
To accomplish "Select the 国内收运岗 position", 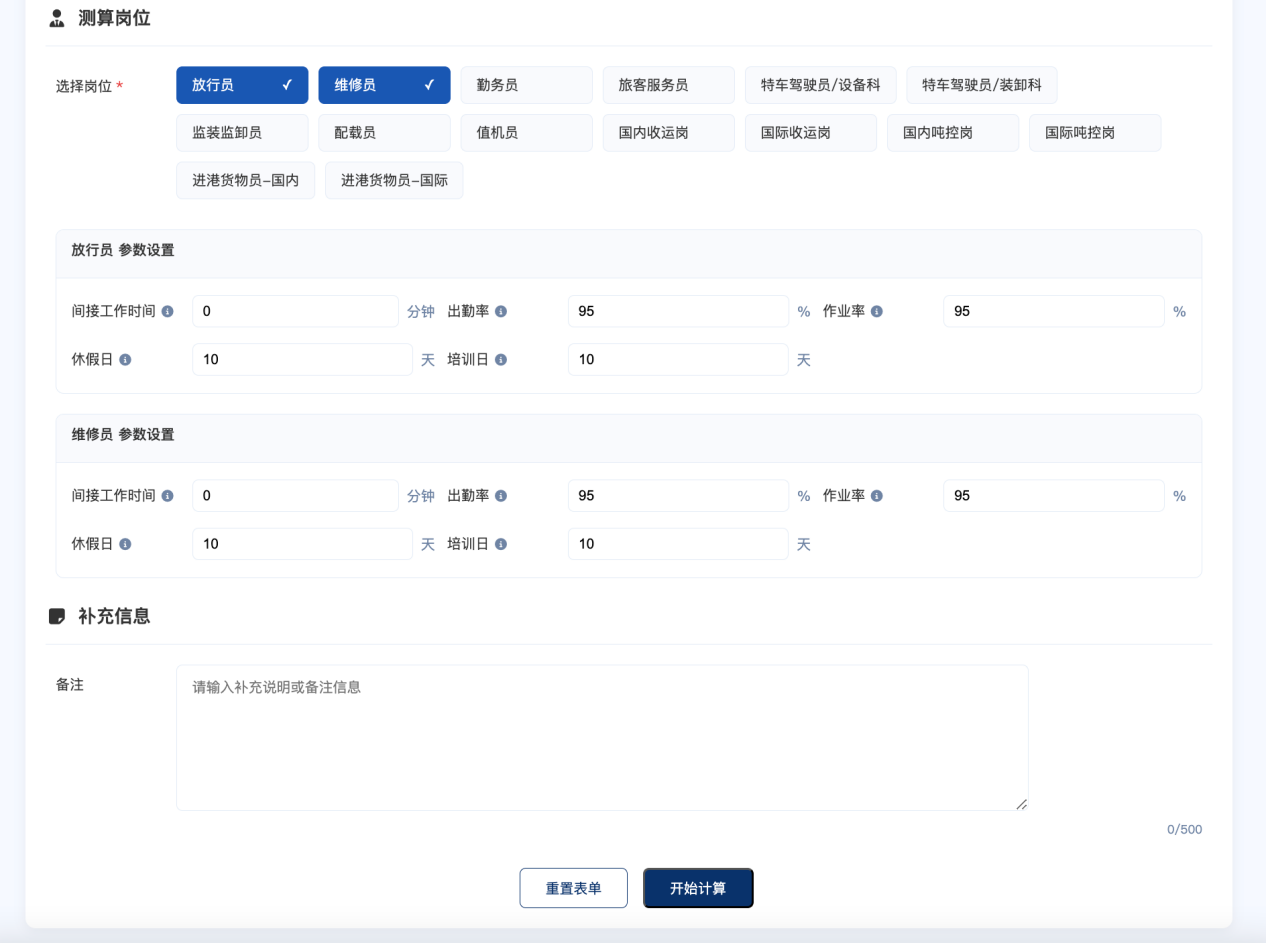I will pyautogui.click(x=668, y=133).
